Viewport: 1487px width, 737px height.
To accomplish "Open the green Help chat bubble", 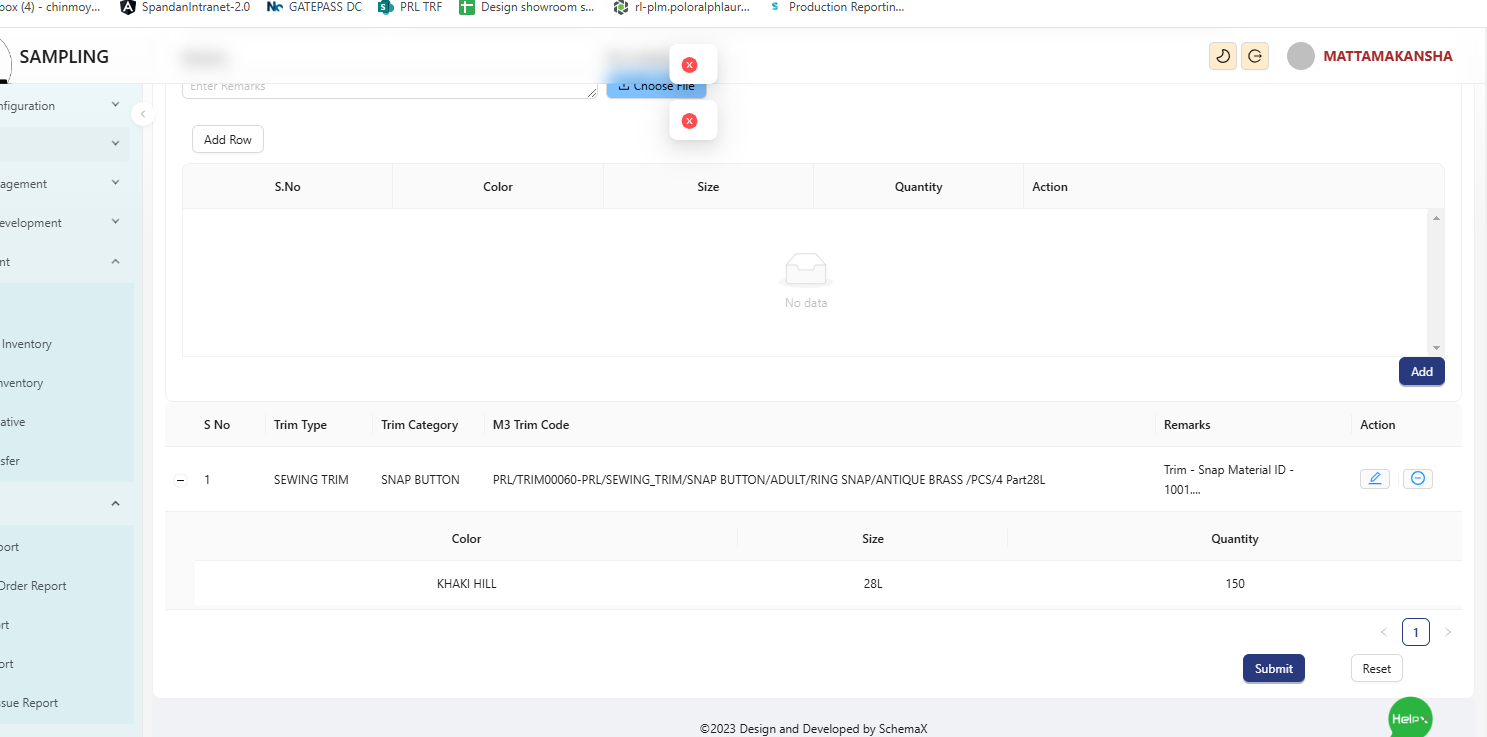I will 1410,717.
